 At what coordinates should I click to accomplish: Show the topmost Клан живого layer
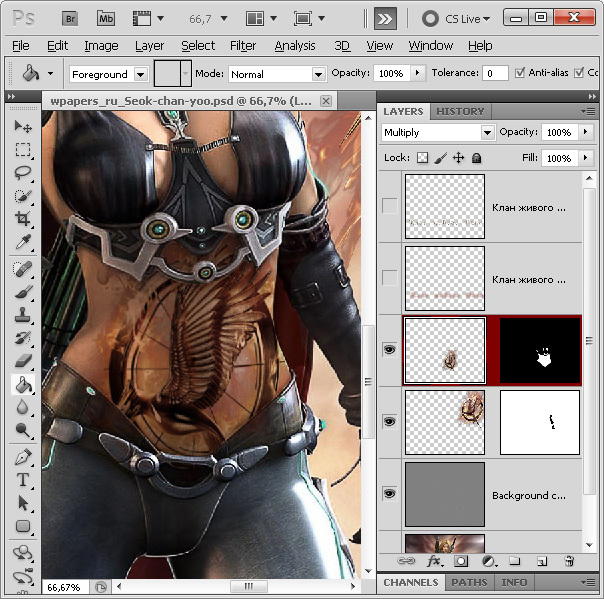[x=389, y=206]
